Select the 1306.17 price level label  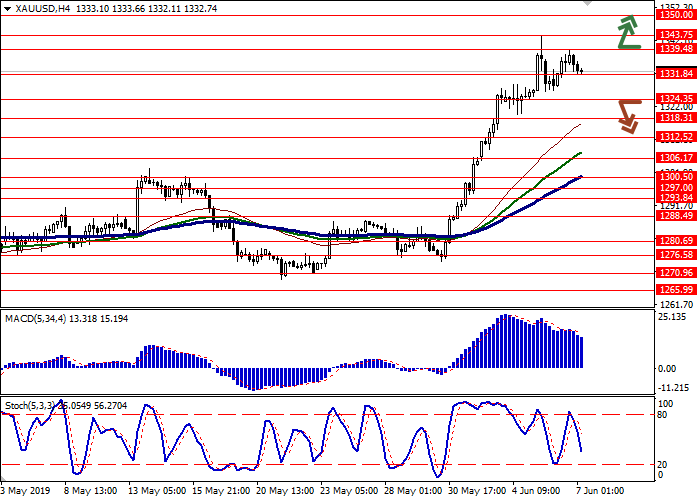(x=676, y=158)
